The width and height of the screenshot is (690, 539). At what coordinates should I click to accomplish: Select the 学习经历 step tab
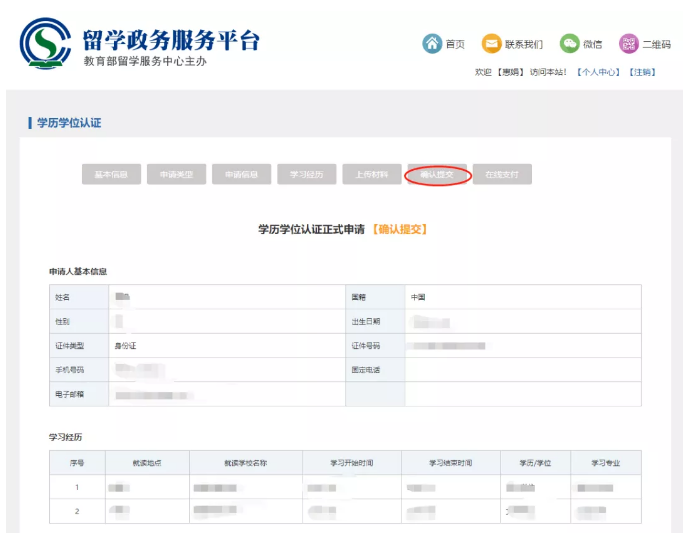click(306, 174)
